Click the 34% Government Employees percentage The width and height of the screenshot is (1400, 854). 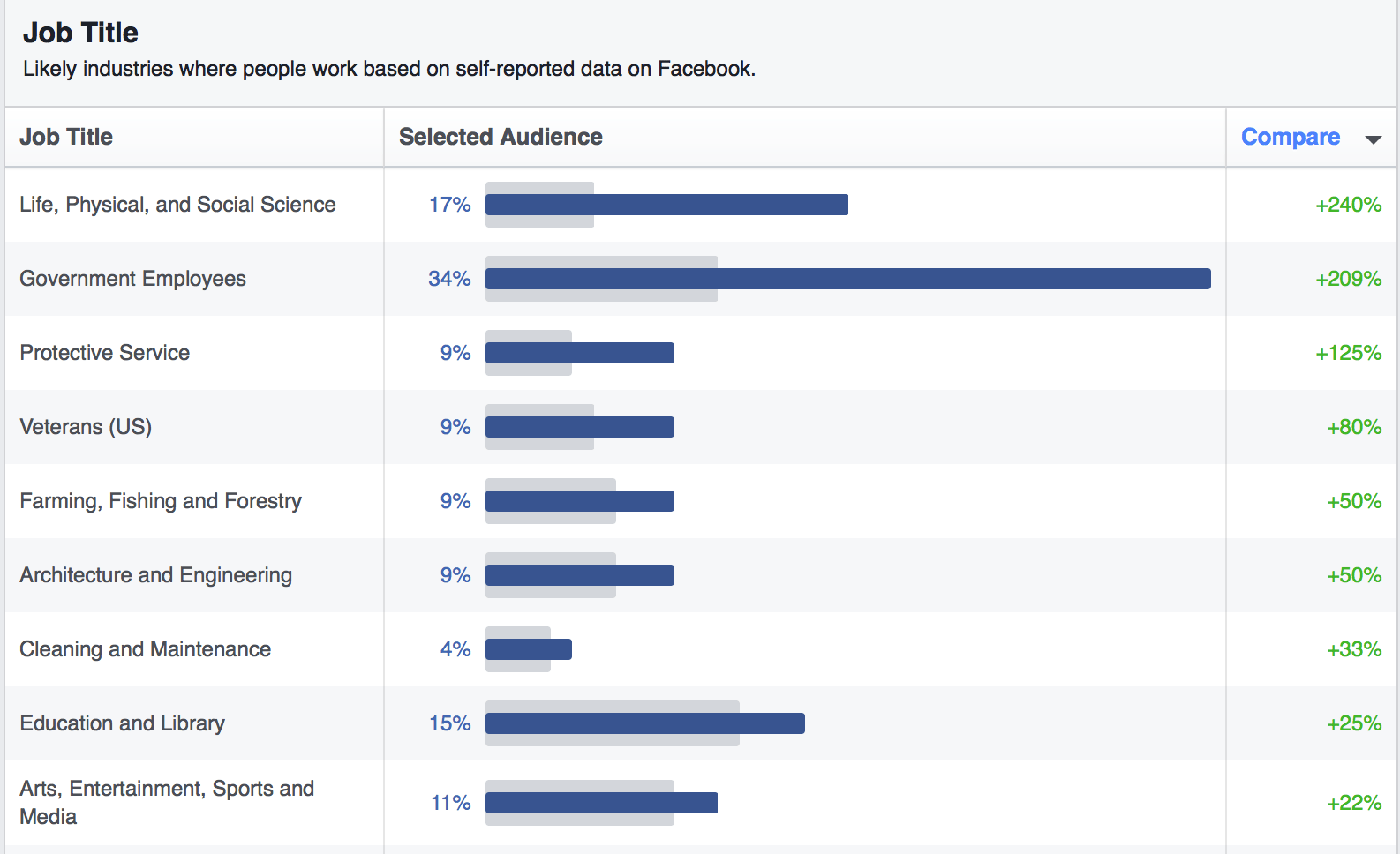(449, 279)
